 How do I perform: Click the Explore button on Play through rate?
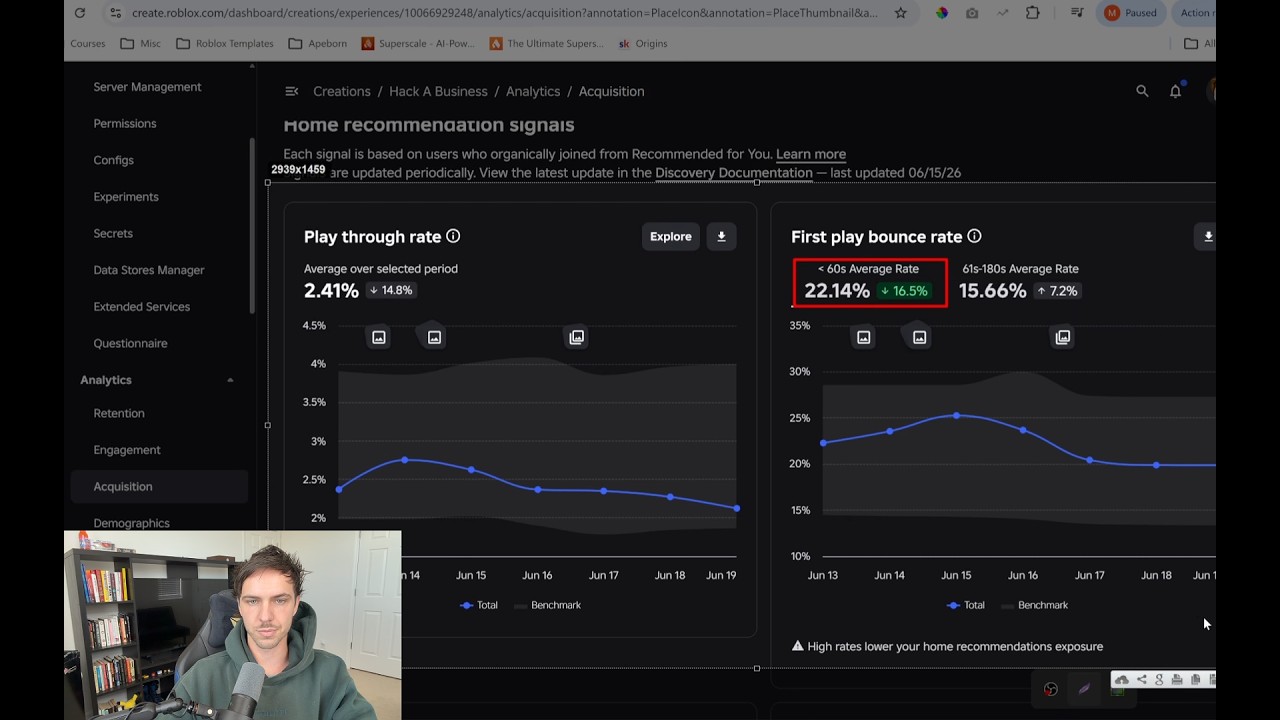click(671, 237)
